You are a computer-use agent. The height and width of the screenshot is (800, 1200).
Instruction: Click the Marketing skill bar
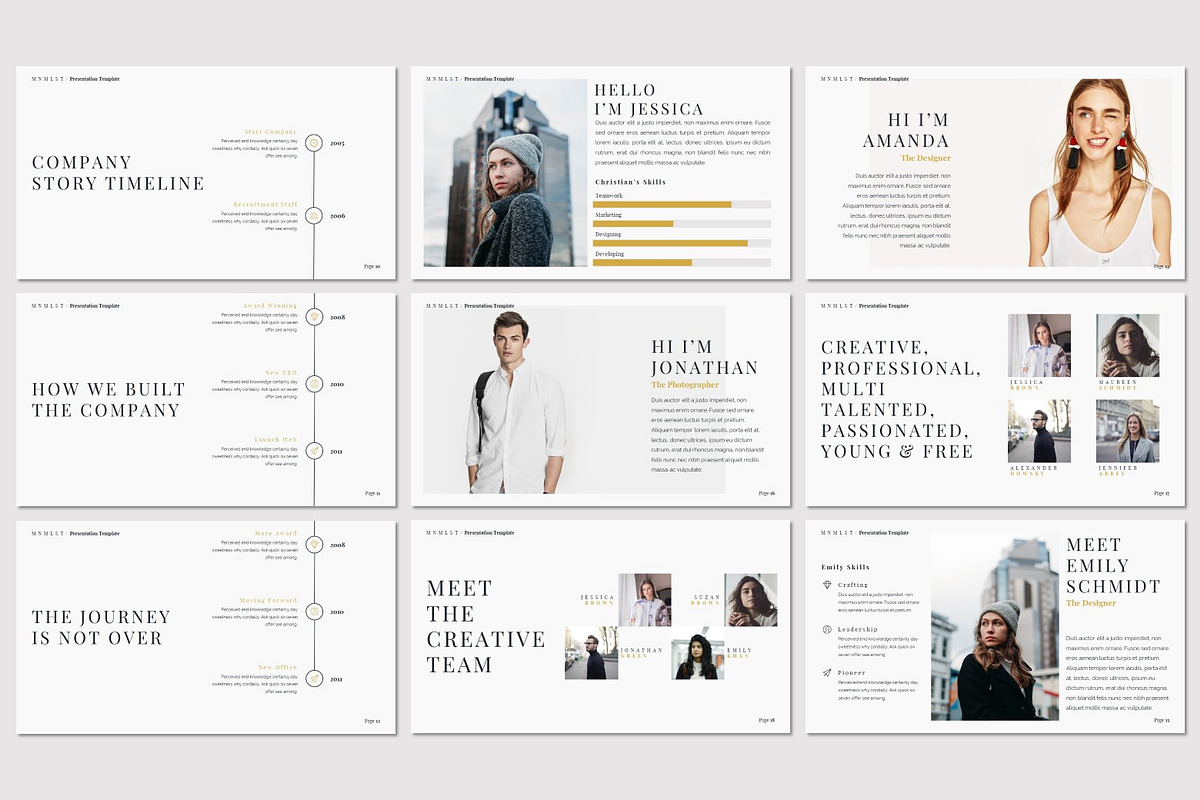point(682,223)
